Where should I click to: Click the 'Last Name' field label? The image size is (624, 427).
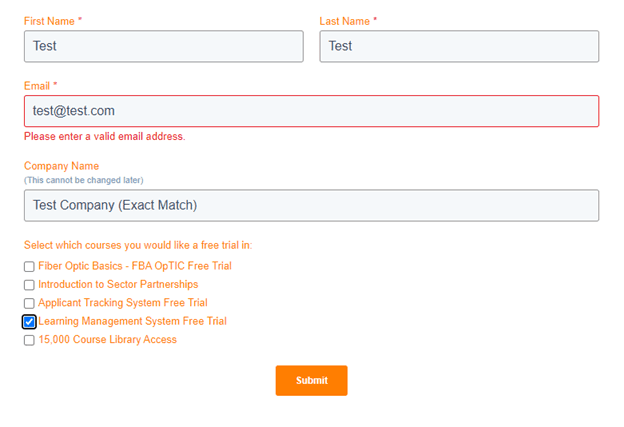345,21
